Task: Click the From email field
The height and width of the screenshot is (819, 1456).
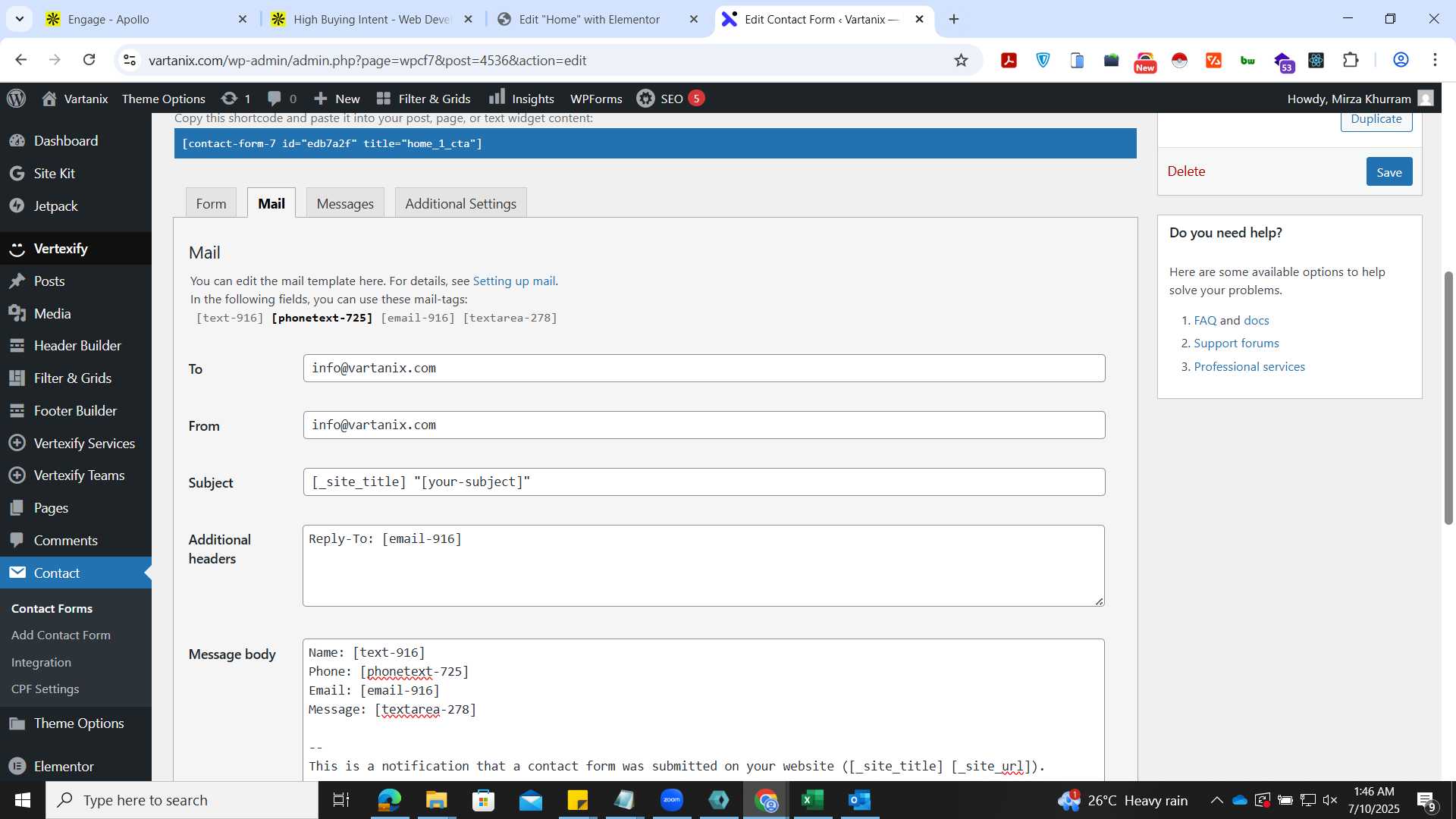Action: (704, 425)
